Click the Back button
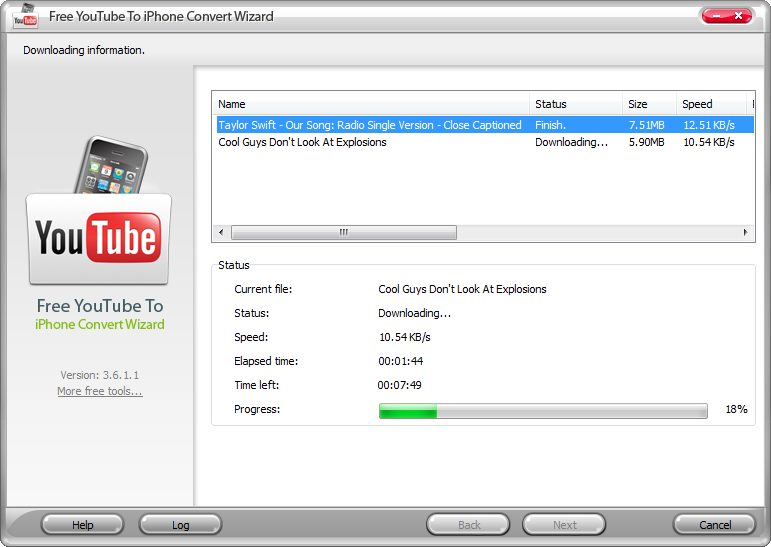This screenshot has width=771, height=547. pyautogui.click(x=468, y=525)
